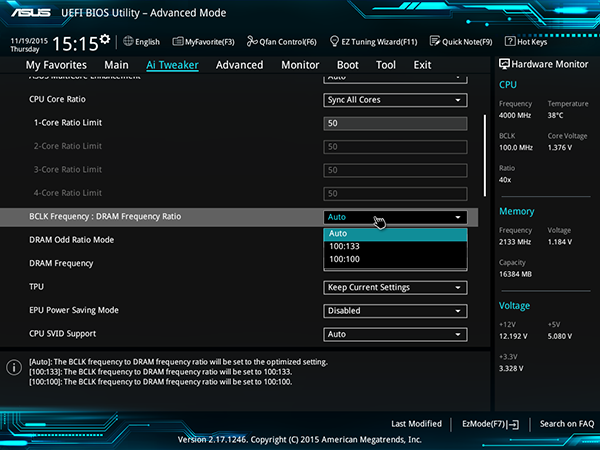Click the 11/19/2015 date
This screenshot has height=450, width=600.
[x=29, y=41]
